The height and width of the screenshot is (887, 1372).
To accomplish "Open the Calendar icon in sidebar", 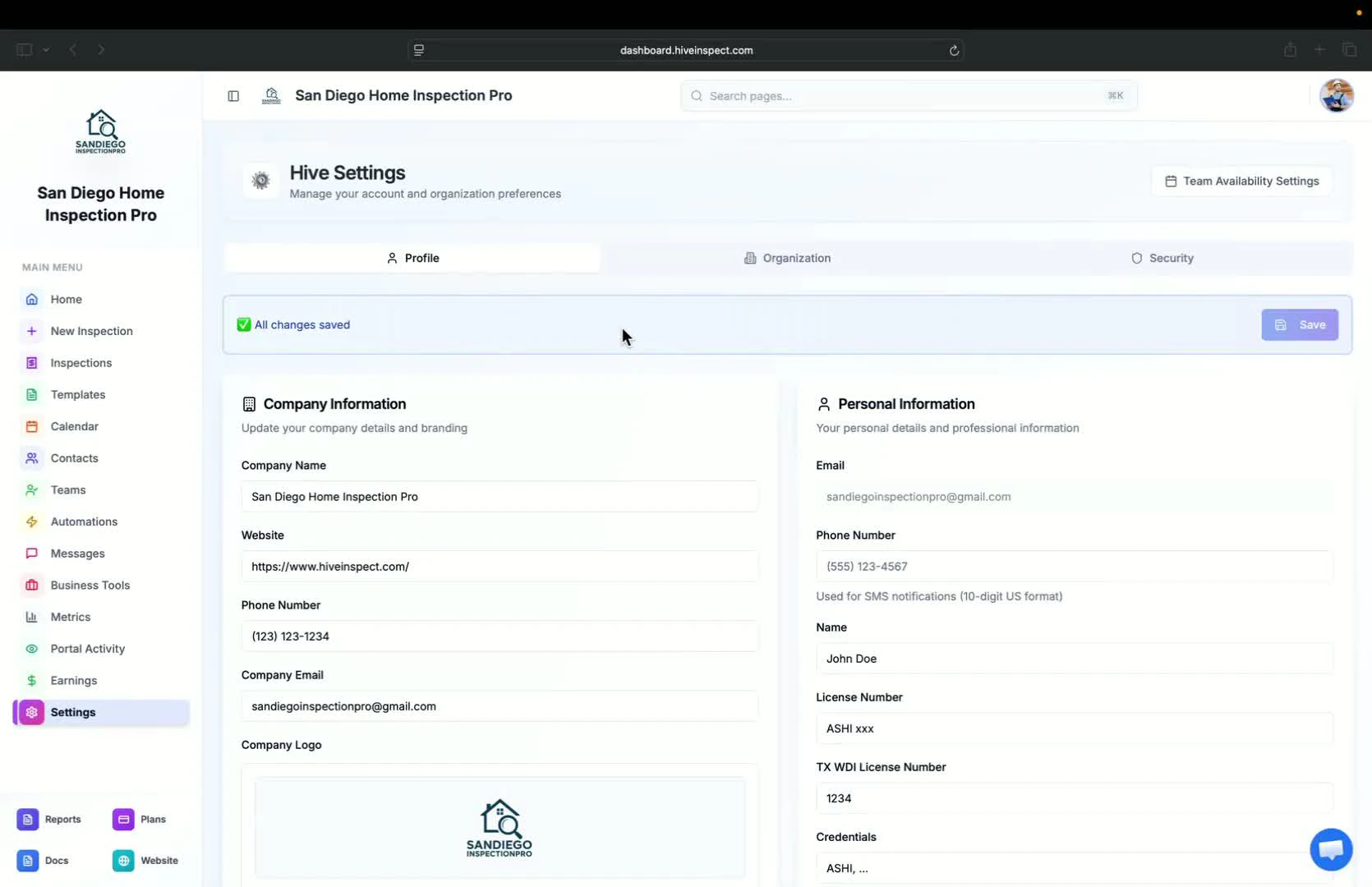I will coord(31,426).
